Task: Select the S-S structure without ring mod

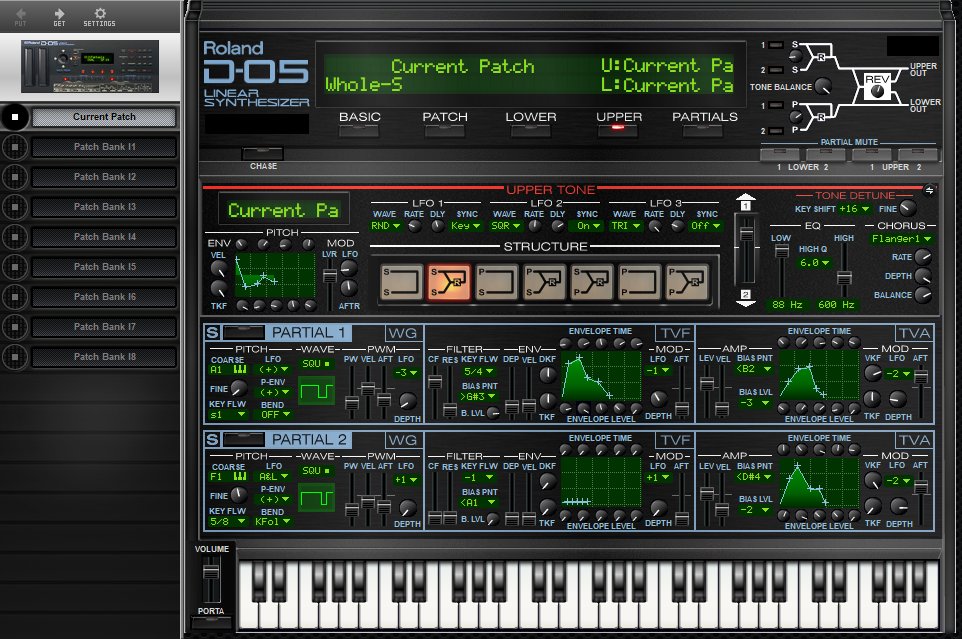Action: point(402,281)
